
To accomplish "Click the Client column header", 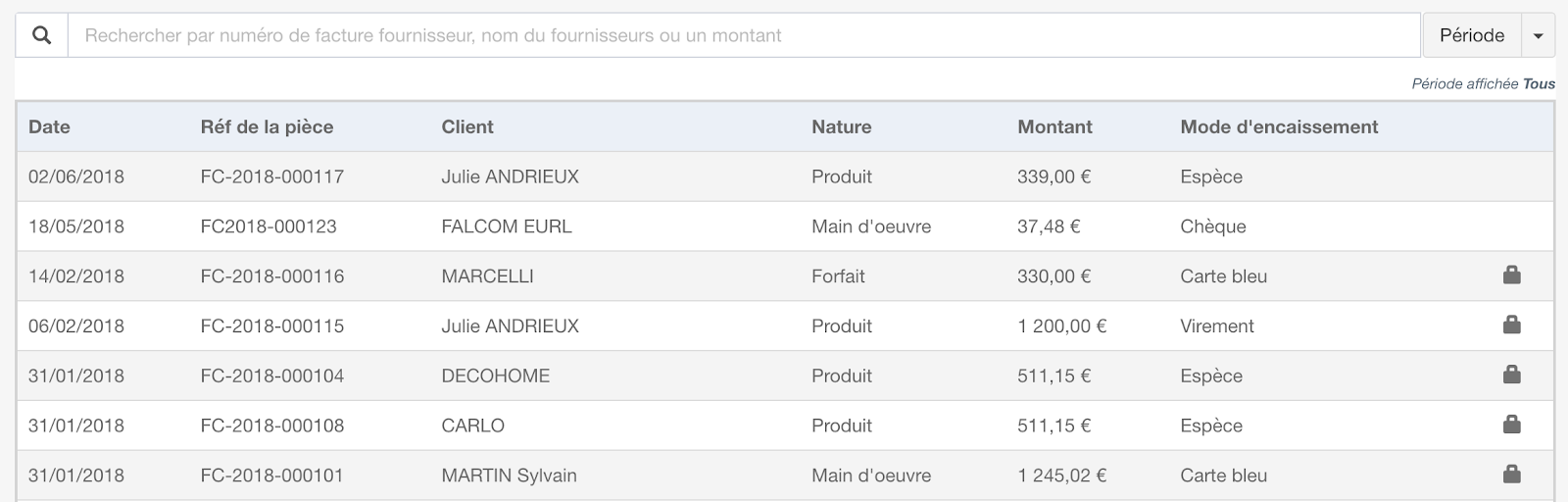I will point(467,126).
